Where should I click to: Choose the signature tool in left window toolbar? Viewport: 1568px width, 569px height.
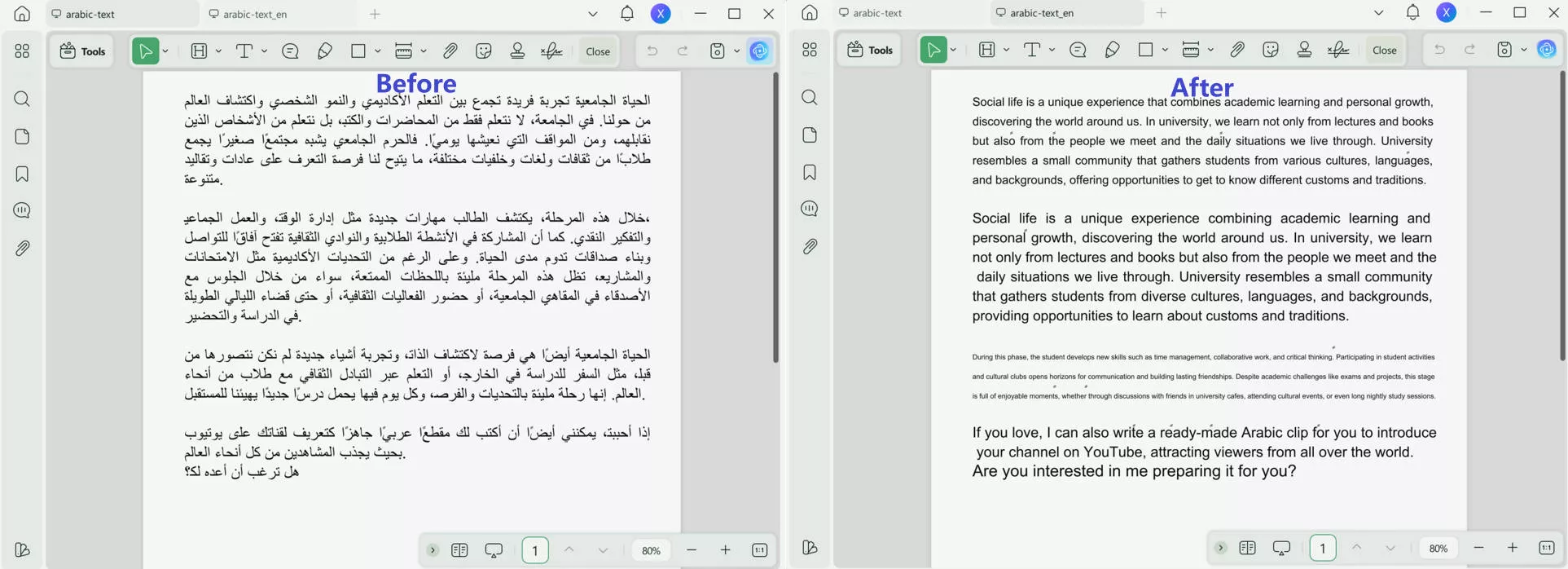click(551, 51)
